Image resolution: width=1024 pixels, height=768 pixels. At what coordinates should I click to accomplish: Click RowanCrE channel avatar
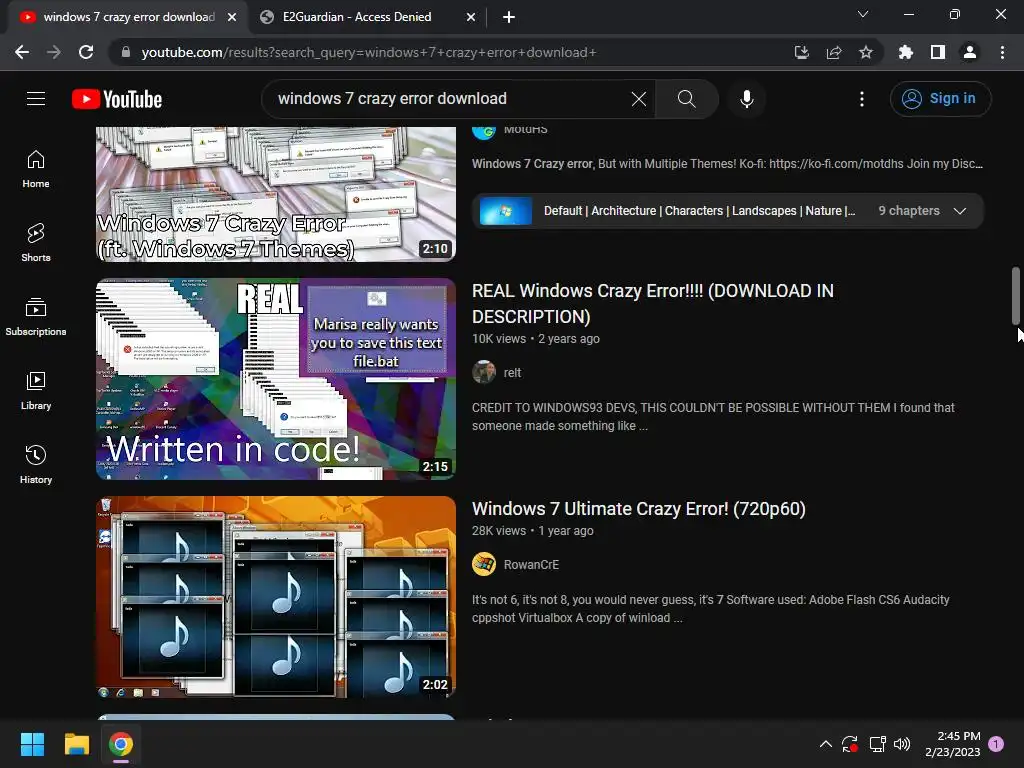click(x=484, y=564)
